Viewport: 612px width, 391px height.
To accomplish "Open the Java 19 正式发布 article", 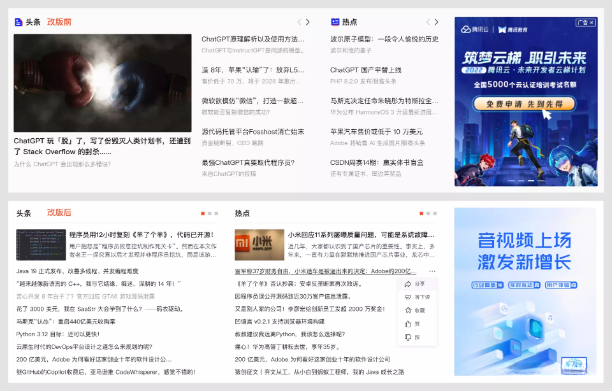I will tap(77, 271).
